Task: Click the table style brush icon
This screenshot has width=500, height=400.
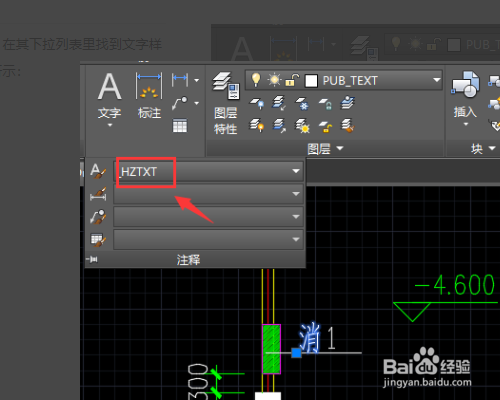Action: click(98, 239)
